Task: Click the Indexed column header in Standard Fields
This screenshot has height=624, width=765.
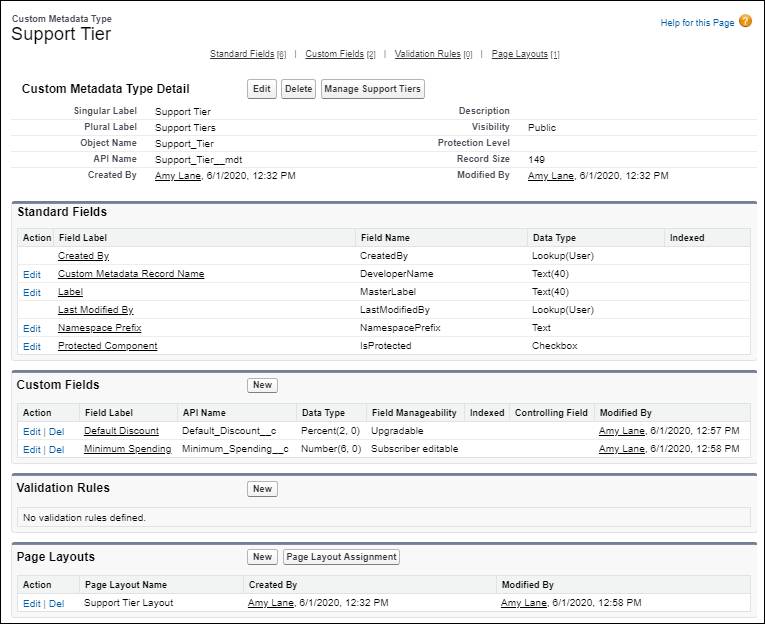Action: (687, 238)
